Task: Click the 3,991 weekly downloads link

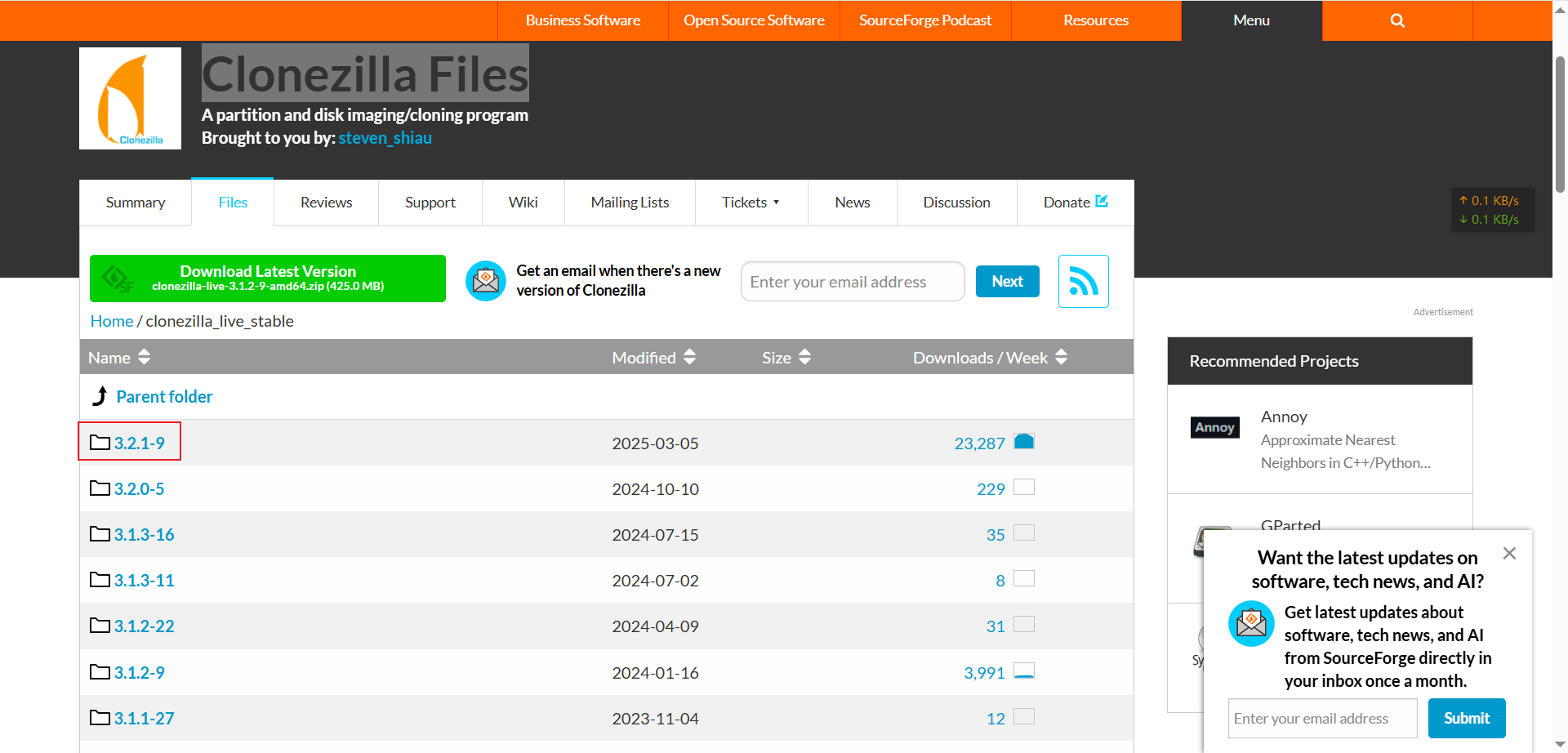Action: 984,673
